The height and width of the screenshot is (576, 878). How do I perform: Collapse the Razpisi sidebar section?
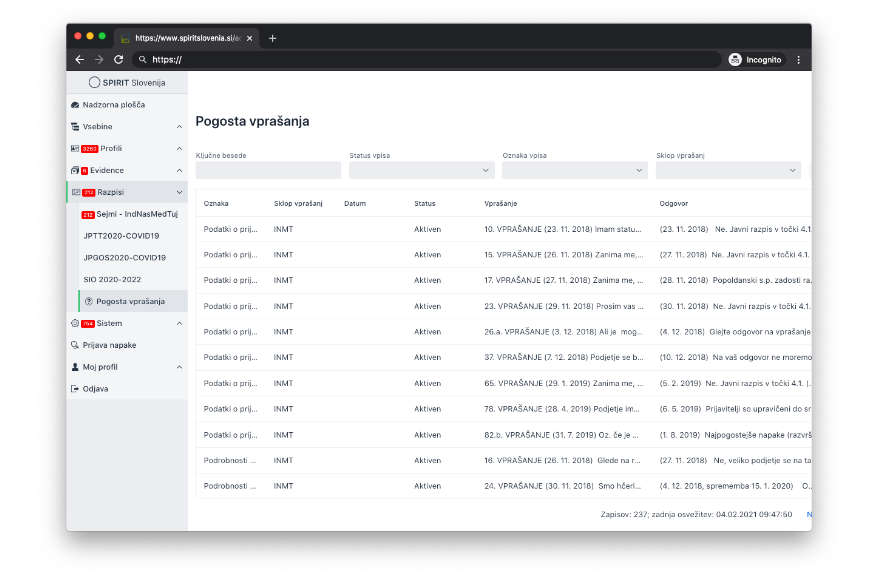coord(179,192)
